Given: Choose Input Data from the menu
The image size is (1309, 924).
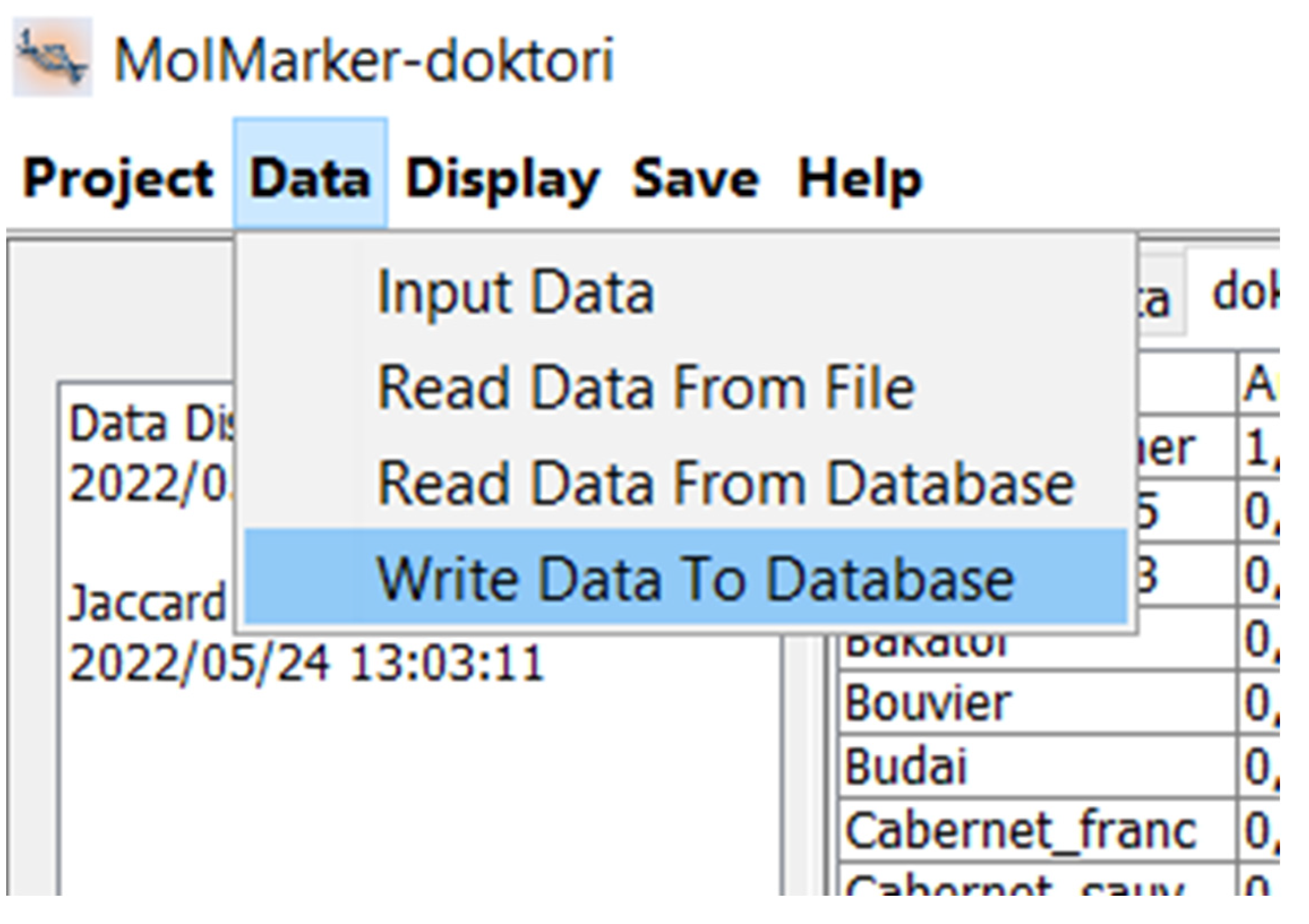Looking at the screenshot, I should [516, 293].
